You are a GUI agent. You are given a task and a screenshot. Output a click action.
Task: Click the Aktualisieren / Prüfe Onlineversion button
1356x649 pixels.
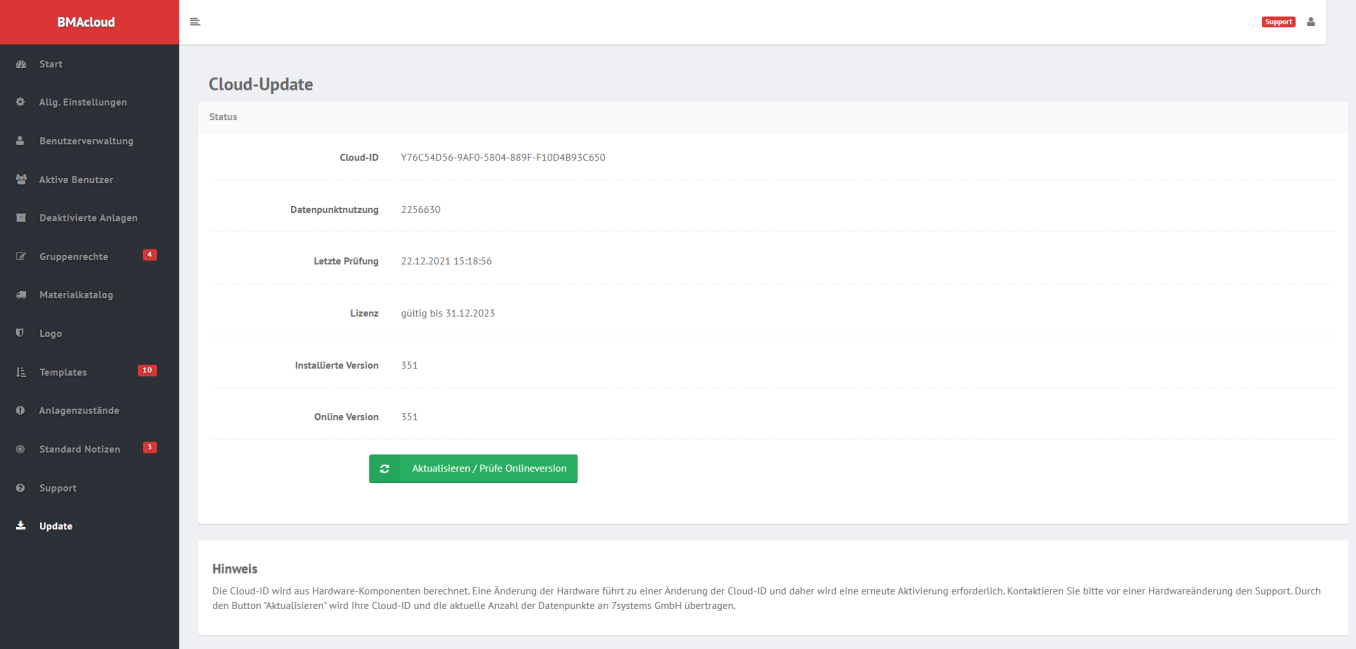coord(473,468)
